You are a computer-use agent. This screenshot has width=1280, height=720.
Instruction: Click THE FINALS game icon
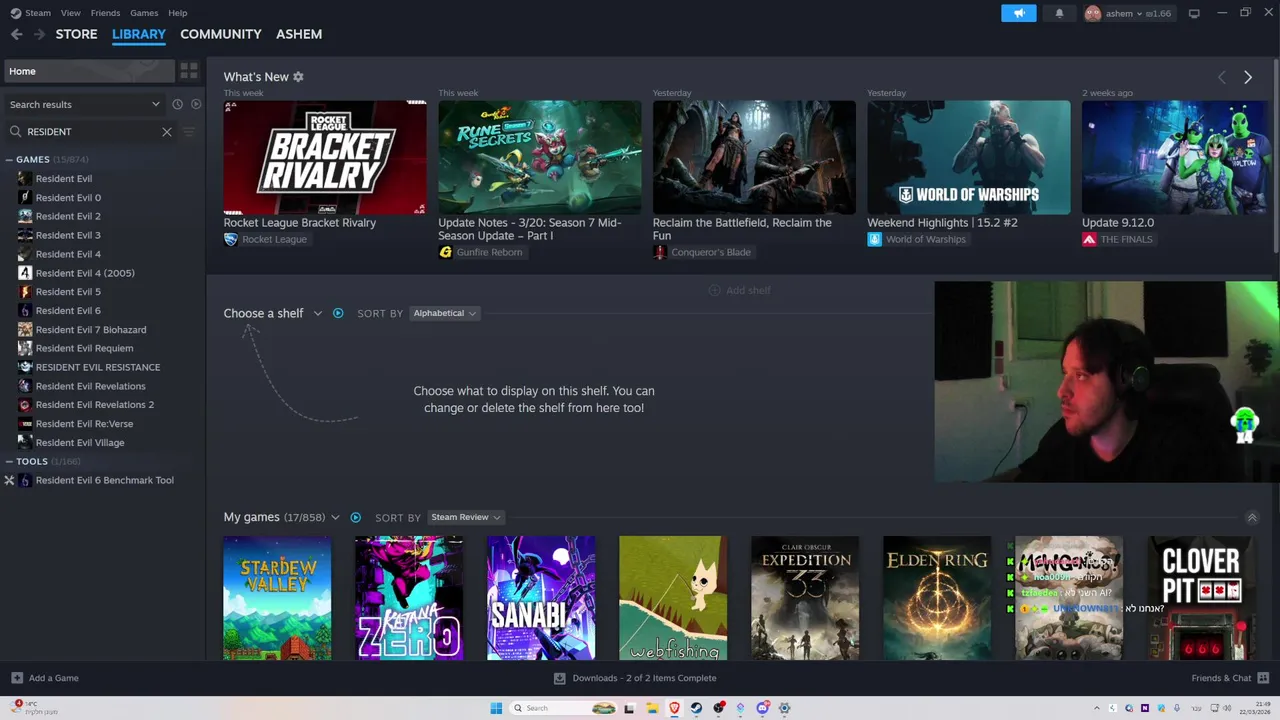pyautogui.click(x=1089, y=239)
